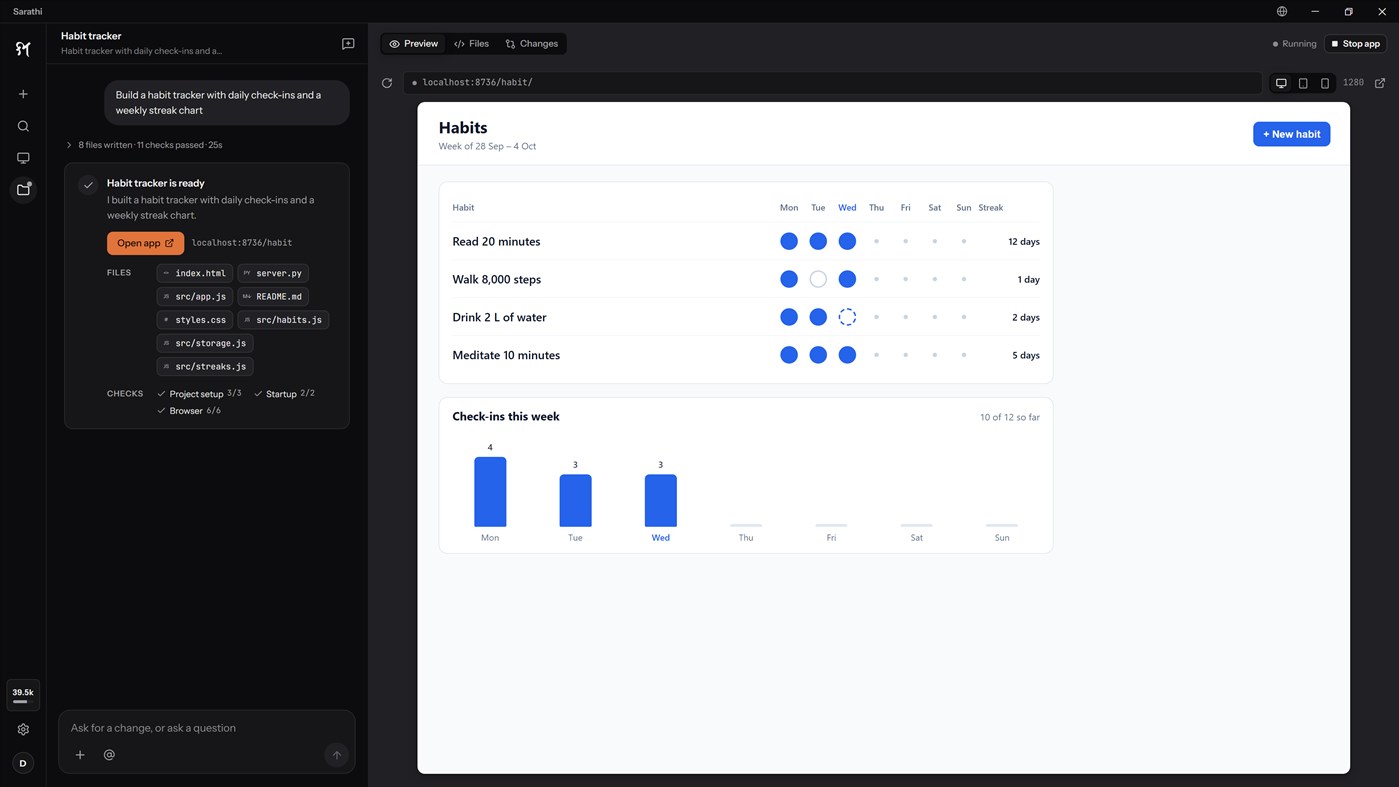Open the src/streaks.js file chip
This screenshot has height=787, width=1399.
coord(205,366)
